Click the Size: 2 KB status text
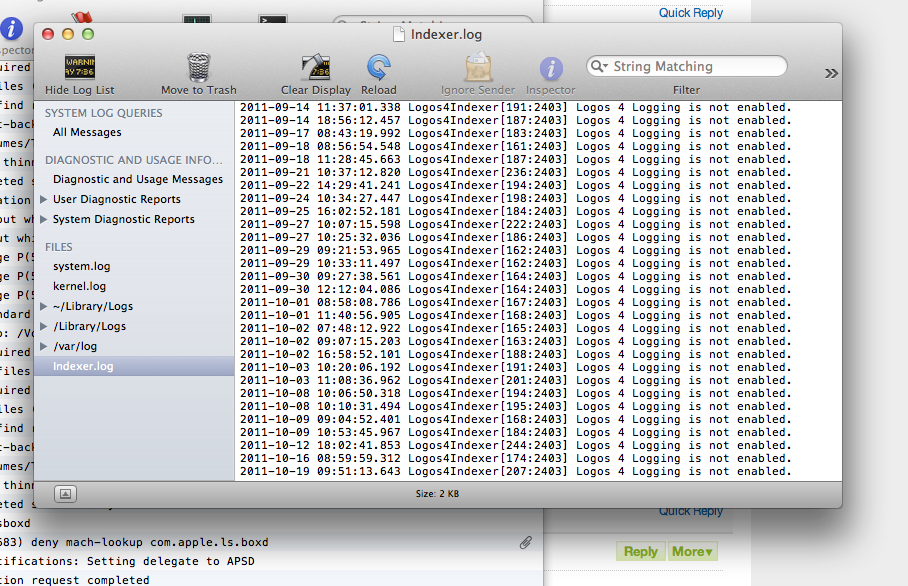The height and width of the screenshot is (586, 908). 437,494
